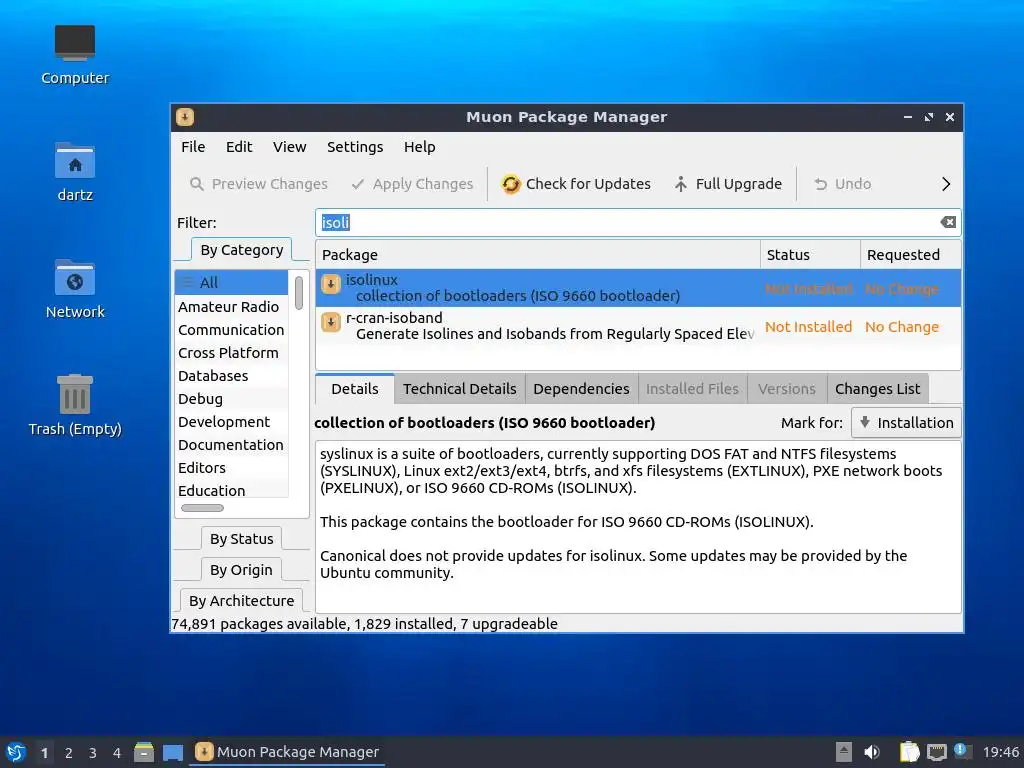Clear the filter text with the erase icon
The image size is (1024, 768).
(x=948, y=222)
